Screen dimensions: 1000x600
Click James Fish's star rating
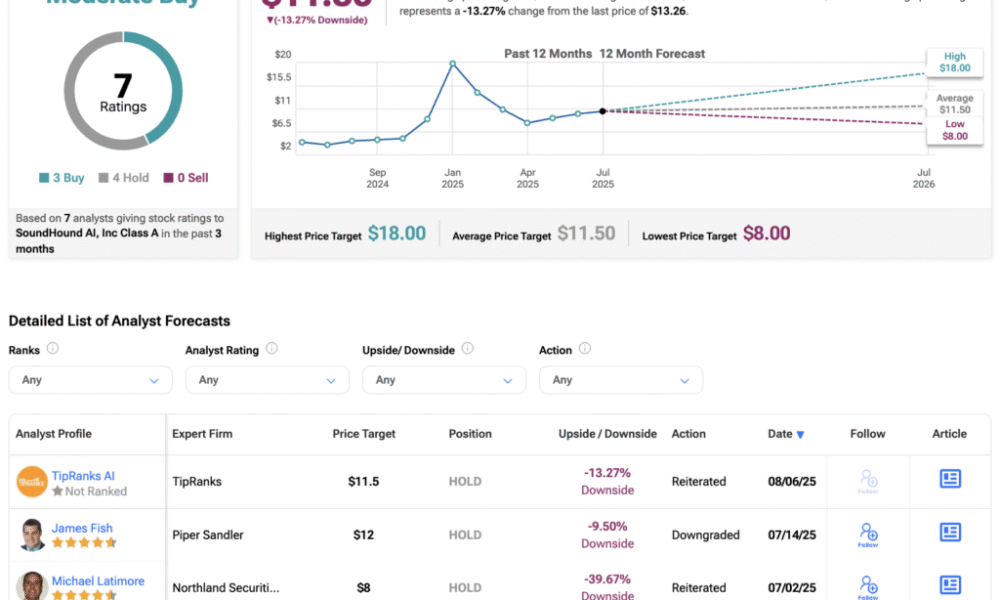click(x=84, y=543)
